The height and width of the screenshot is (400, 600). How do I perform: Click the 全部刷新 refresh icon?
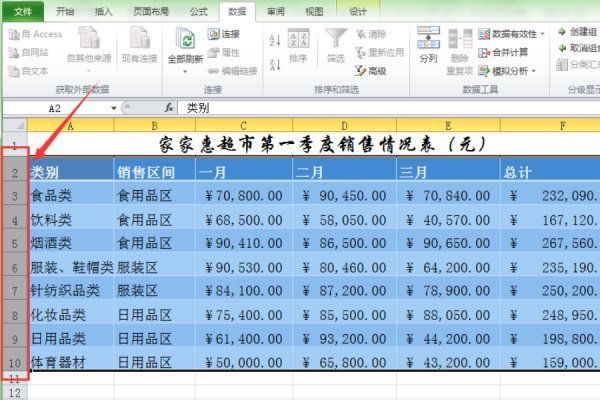pos(185,39)
